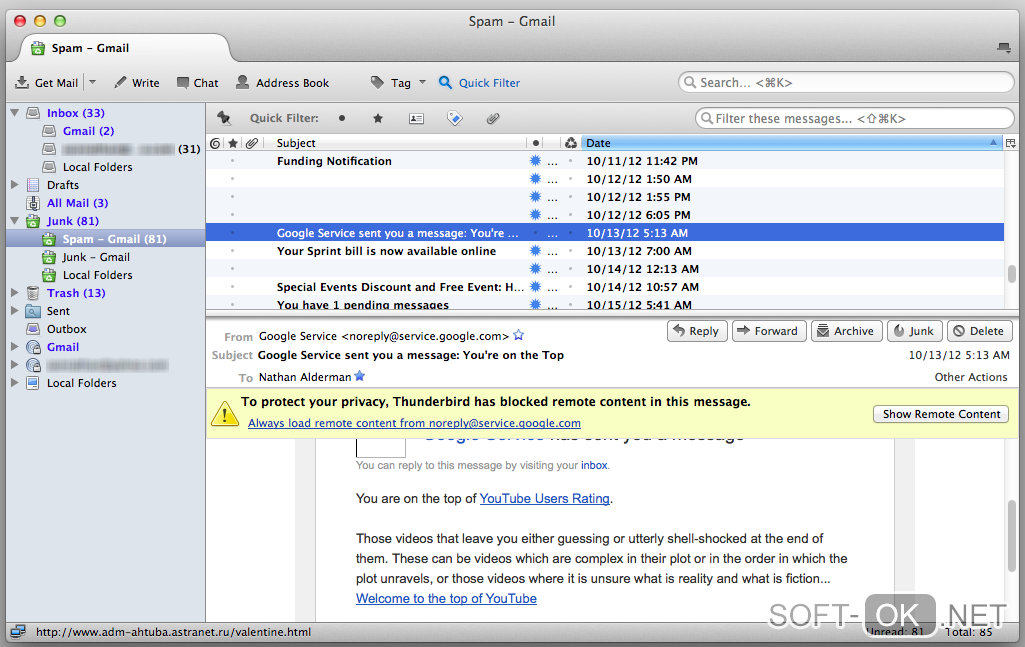Screen dimensions: 1025x647
Task: Click the Reply button
Action: click(x=697, y=331)
